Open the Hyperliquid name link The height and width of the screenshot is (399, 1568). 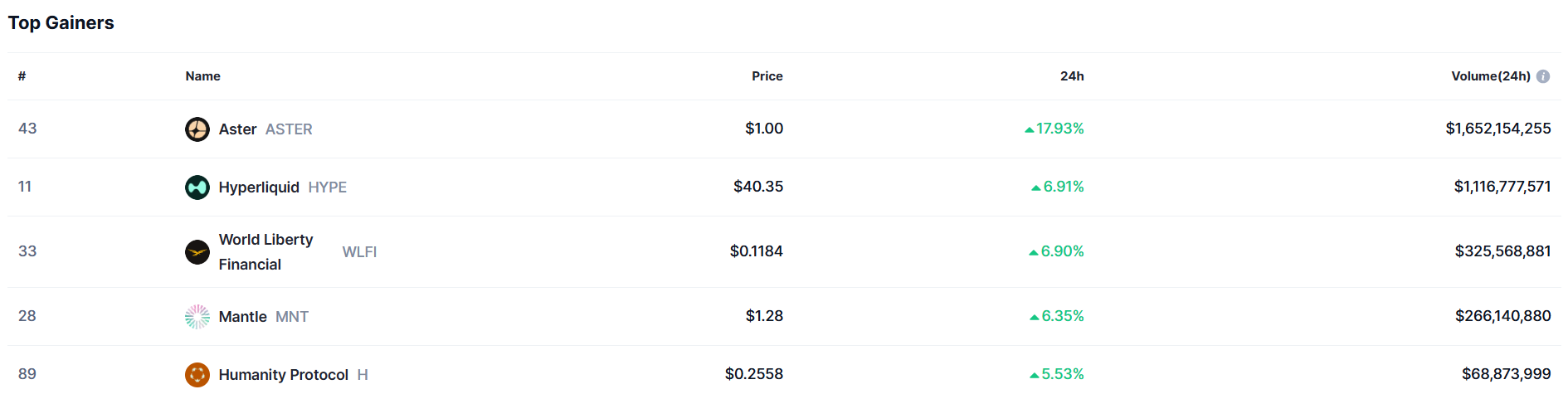tap(259, 187)
